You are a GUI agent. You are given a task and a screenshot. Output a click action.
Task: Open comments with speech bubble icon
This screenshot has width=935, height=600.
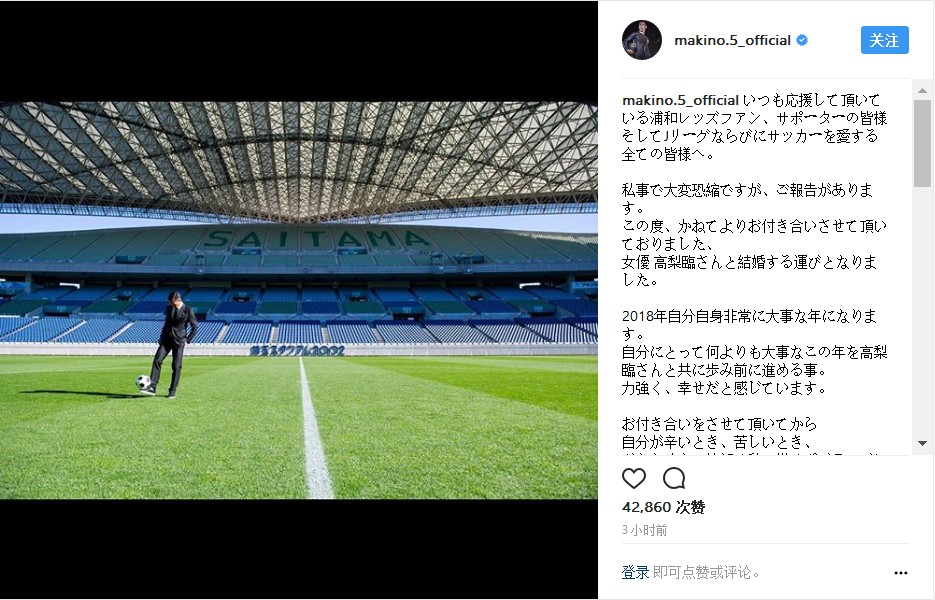tap(674, 478)
